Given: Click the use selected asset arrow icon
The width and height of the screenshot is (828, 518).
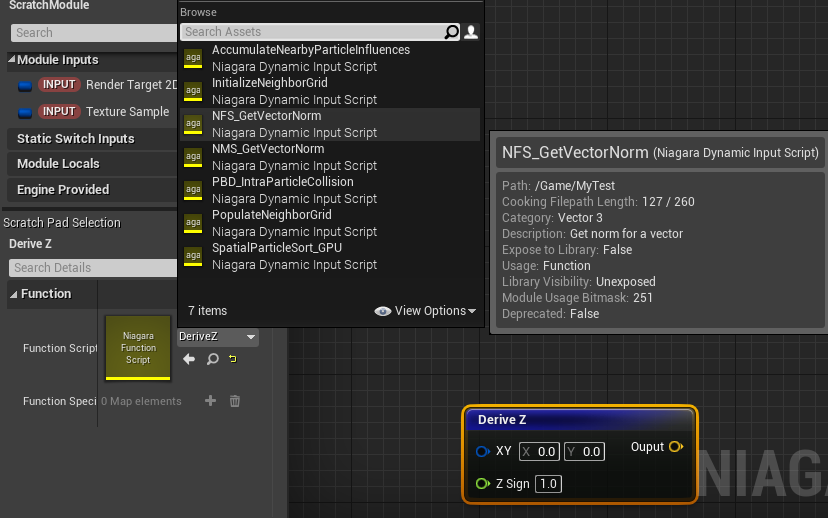Looking at the screenshot, I should (189, 359).
